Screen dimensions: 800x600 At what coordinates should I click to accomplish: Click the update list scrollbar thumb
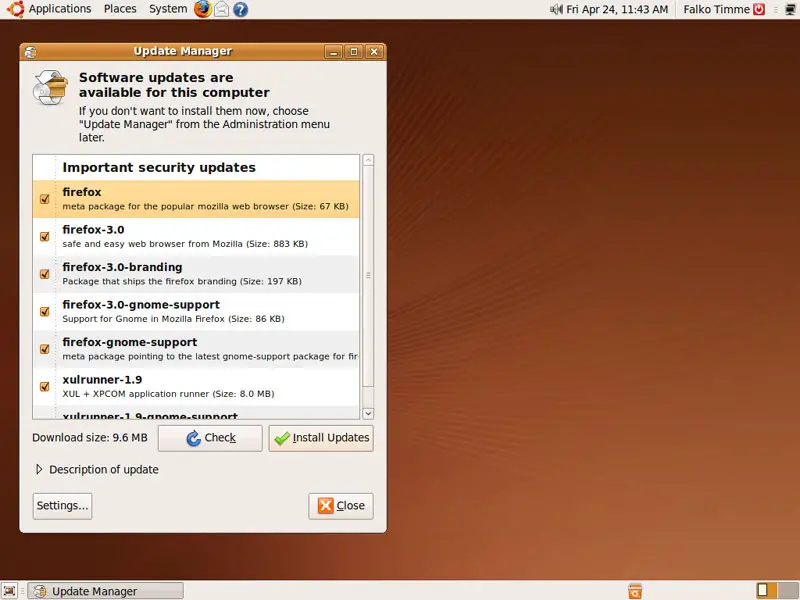[368, 276]
